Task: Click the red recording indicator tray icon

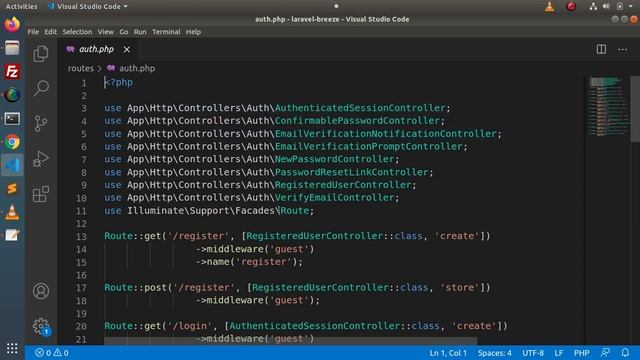Action: [571, 7]
